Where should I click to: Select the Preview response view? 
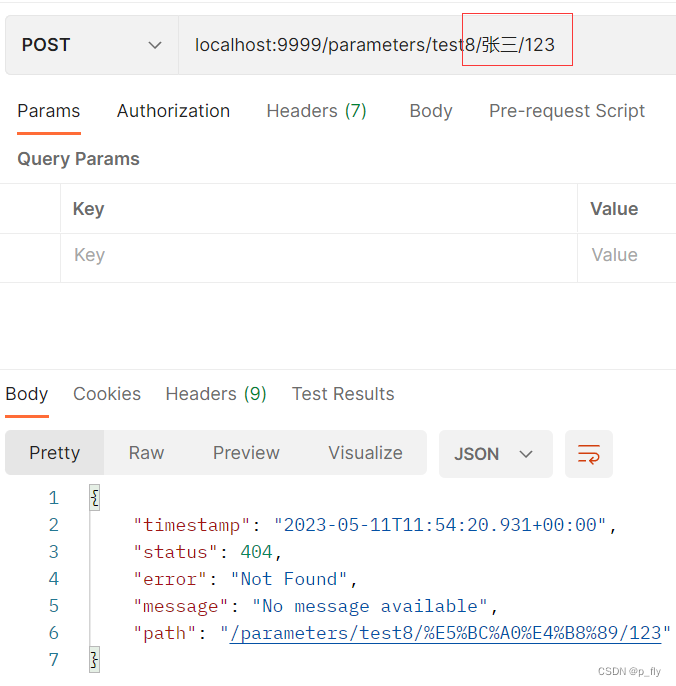pos(246,453)
